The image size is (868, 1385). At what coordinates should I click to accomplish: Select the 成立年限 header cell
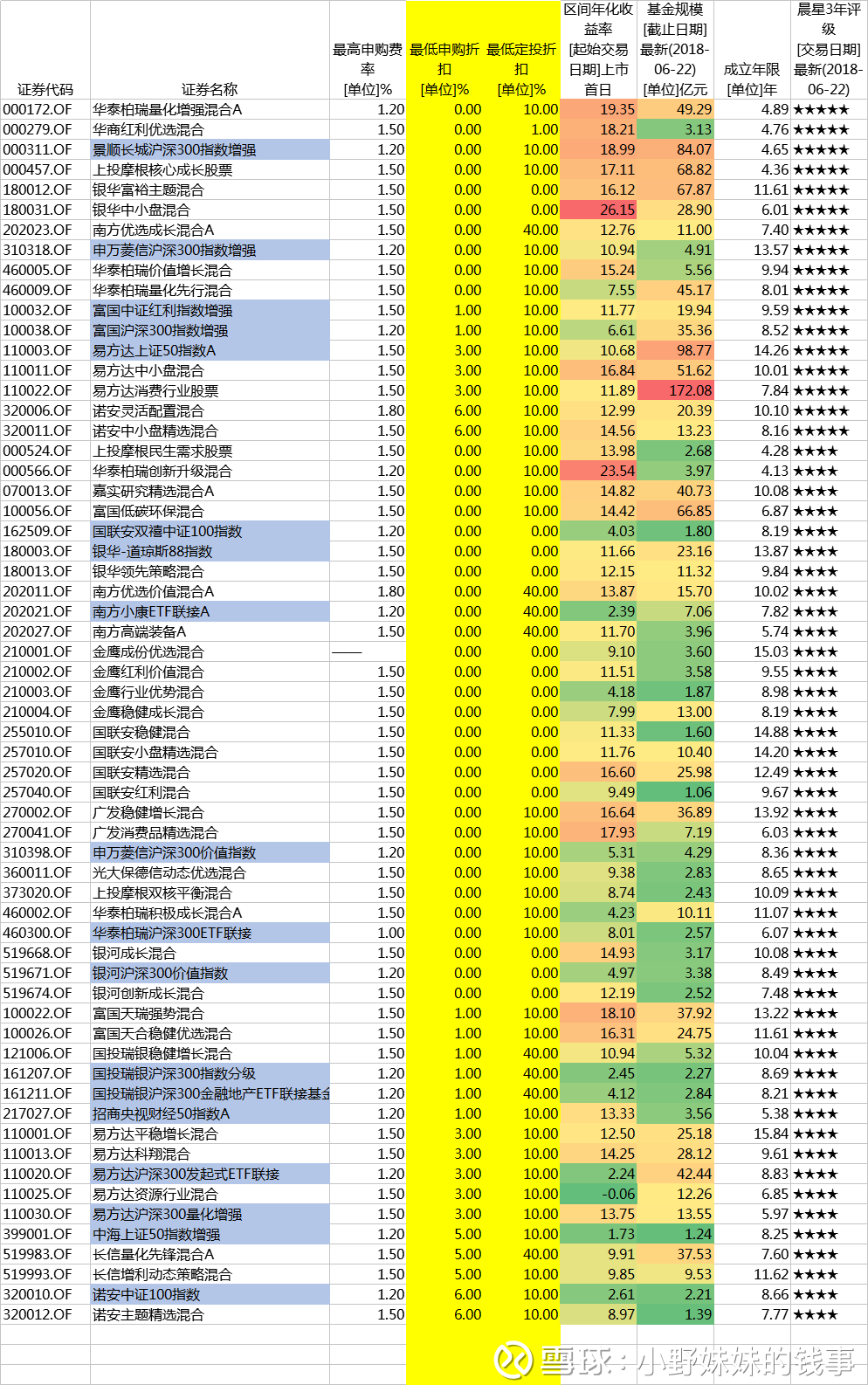point(751,79)
